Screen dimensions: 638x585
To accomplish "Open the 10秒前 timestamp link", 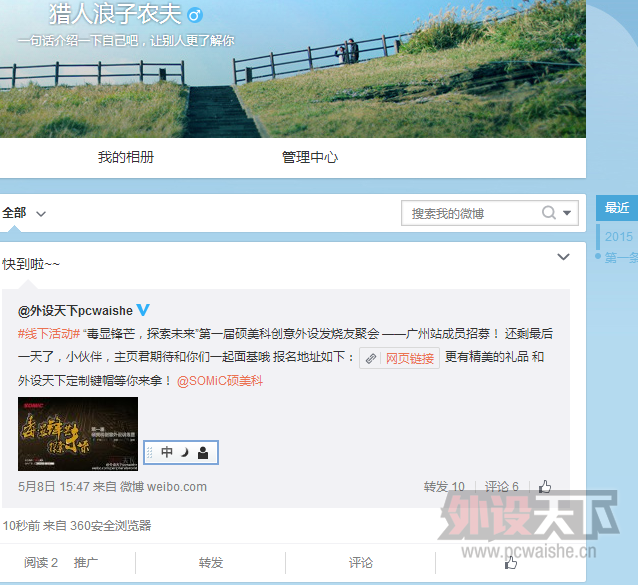I will pos(21,526).
